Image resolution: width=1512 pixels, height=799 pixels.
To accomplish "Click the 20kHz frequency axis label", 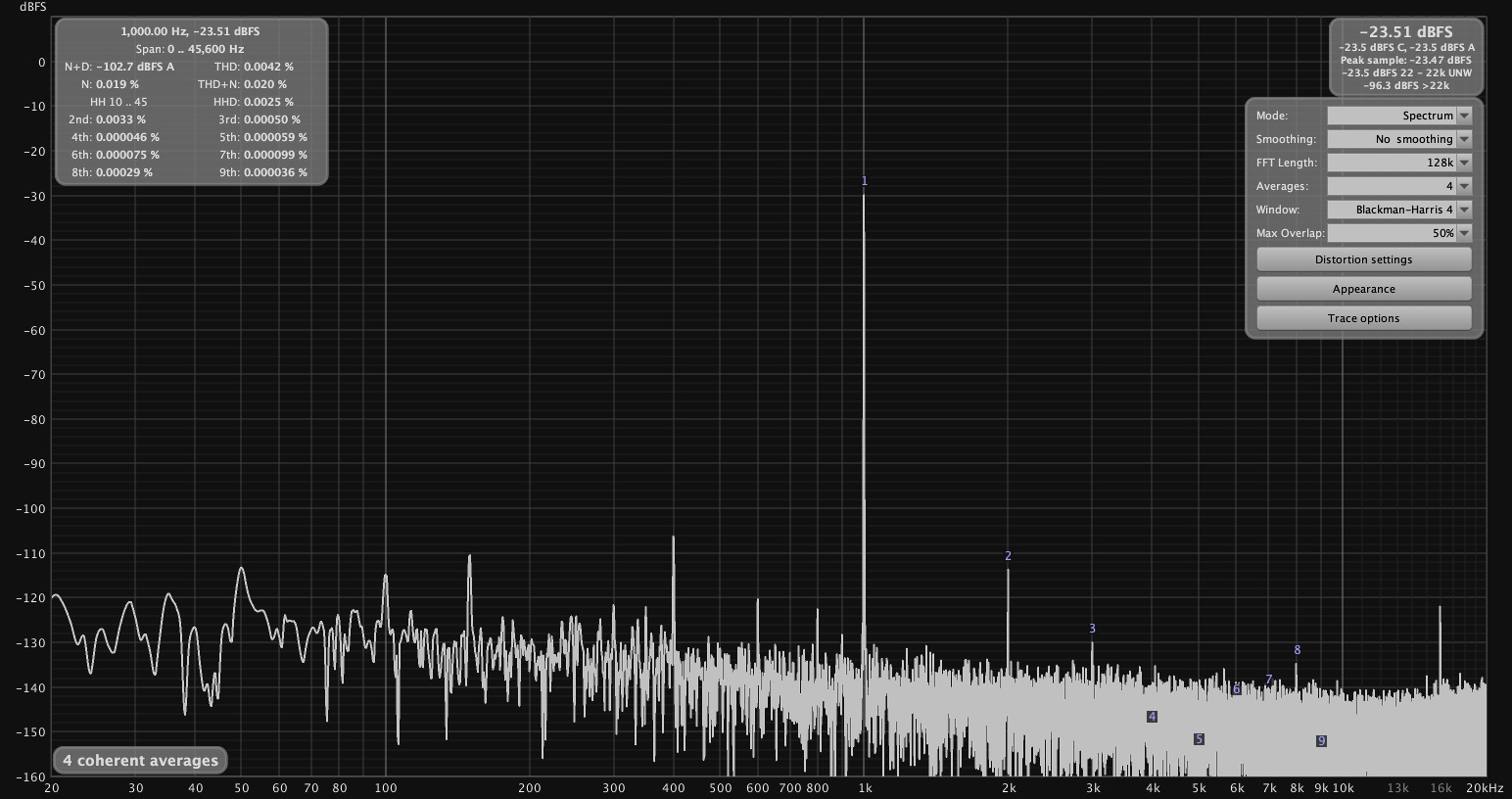I will (1485, 788).
